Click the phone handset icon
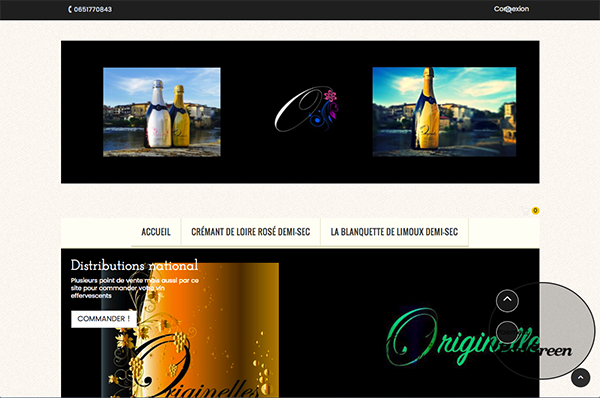Image resolution: width=600 pixels, height=399 pixels. pyautogui.click(x=70, y=9)
